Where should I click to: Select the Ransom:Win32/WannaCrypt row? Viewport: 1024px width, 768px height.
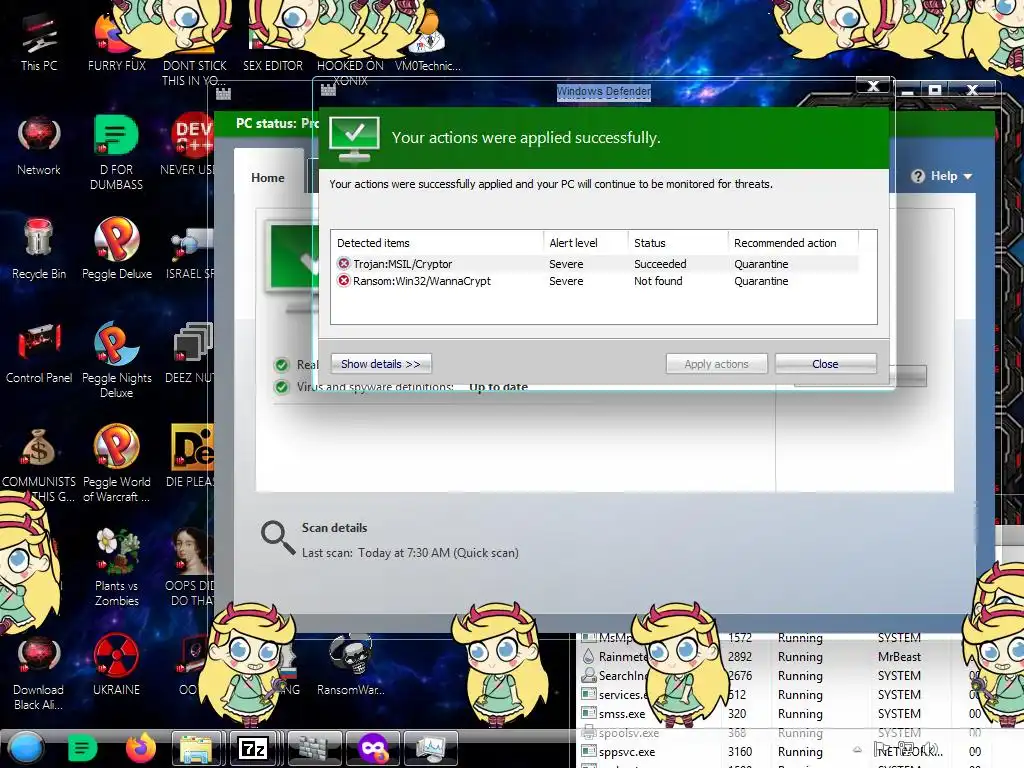point(596,281)
